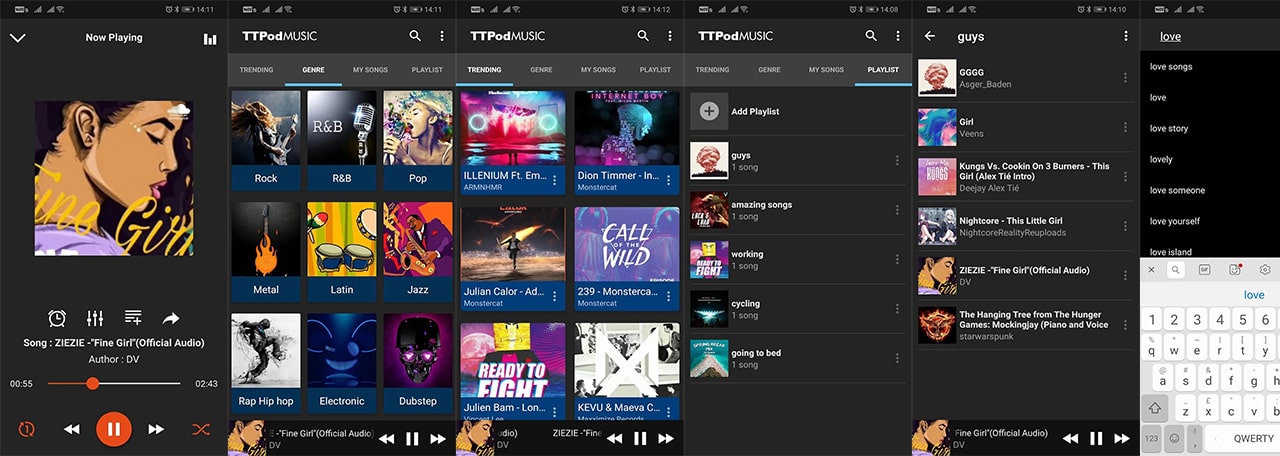Open the Pop genre tile

click(x=418, y=140)
